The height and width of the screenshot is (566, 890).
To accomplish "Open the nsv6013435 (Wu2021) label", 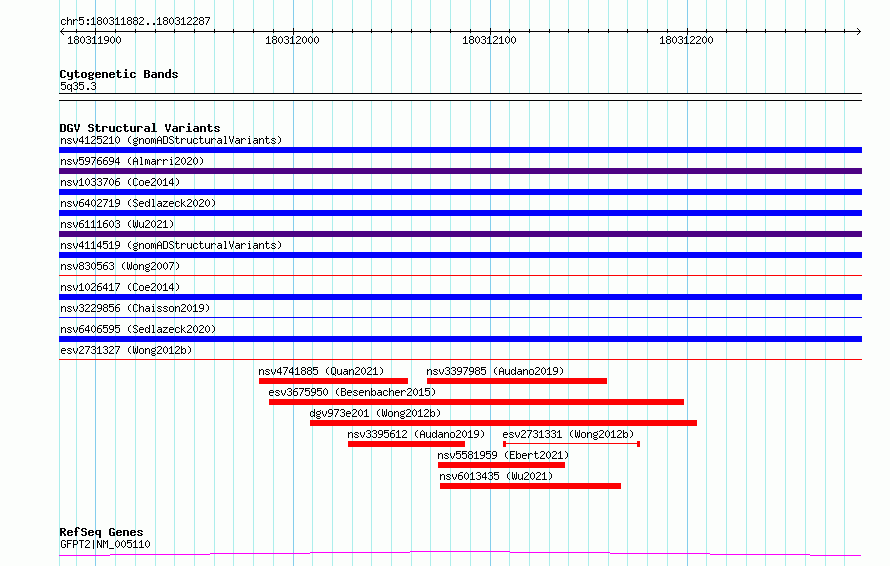I will (x=496, y=476).
